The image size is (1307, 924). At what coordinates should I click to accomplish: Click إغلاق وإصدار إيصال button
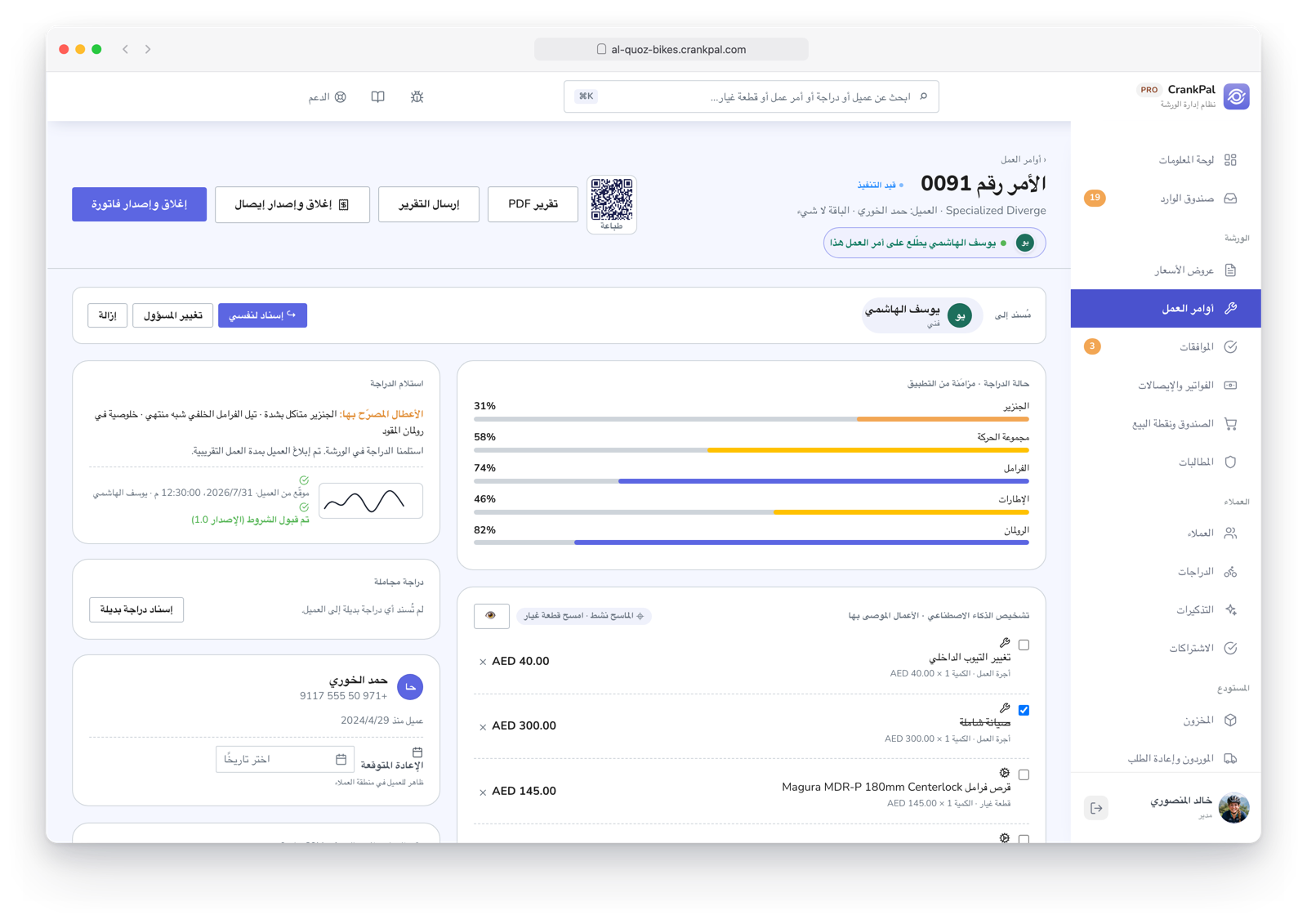pos(292,204)
